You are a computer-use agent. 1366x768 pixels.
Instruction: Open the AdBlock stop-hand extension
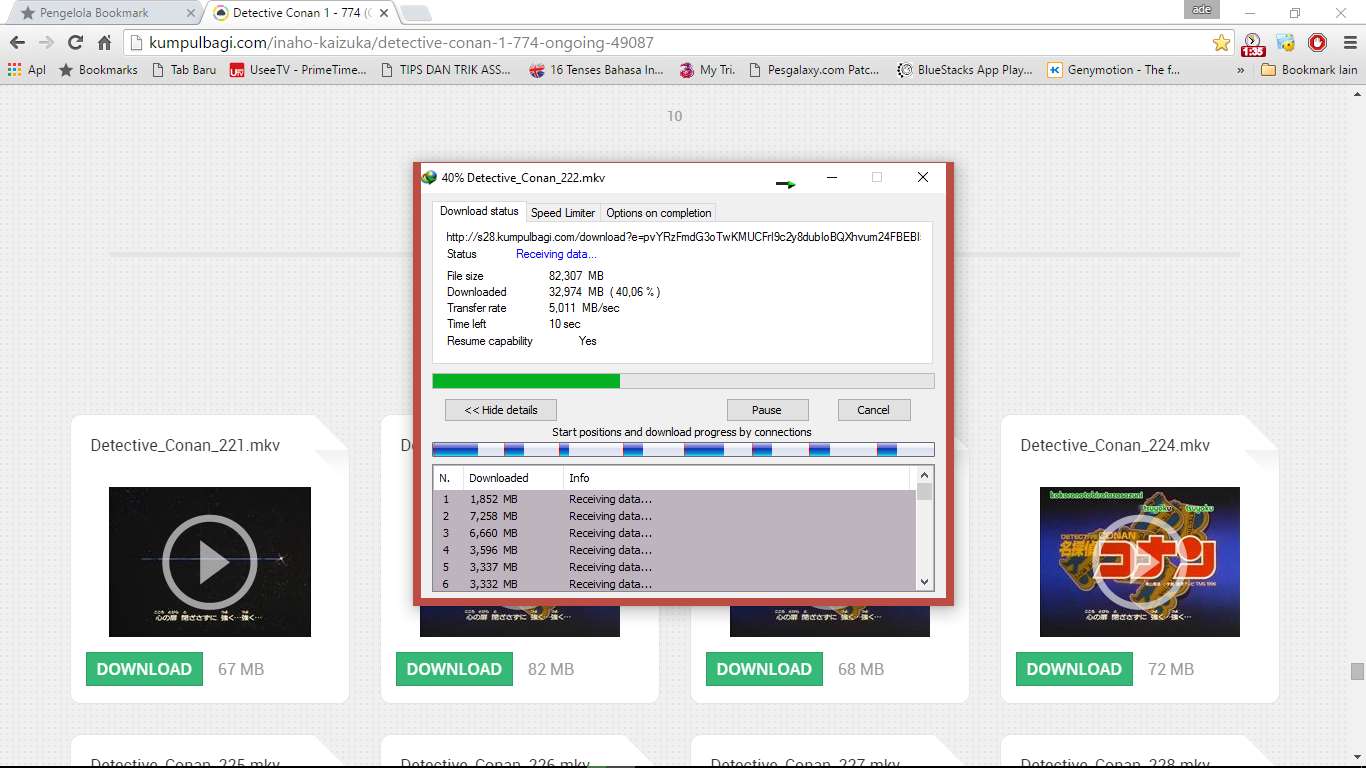coord(1317,43)
